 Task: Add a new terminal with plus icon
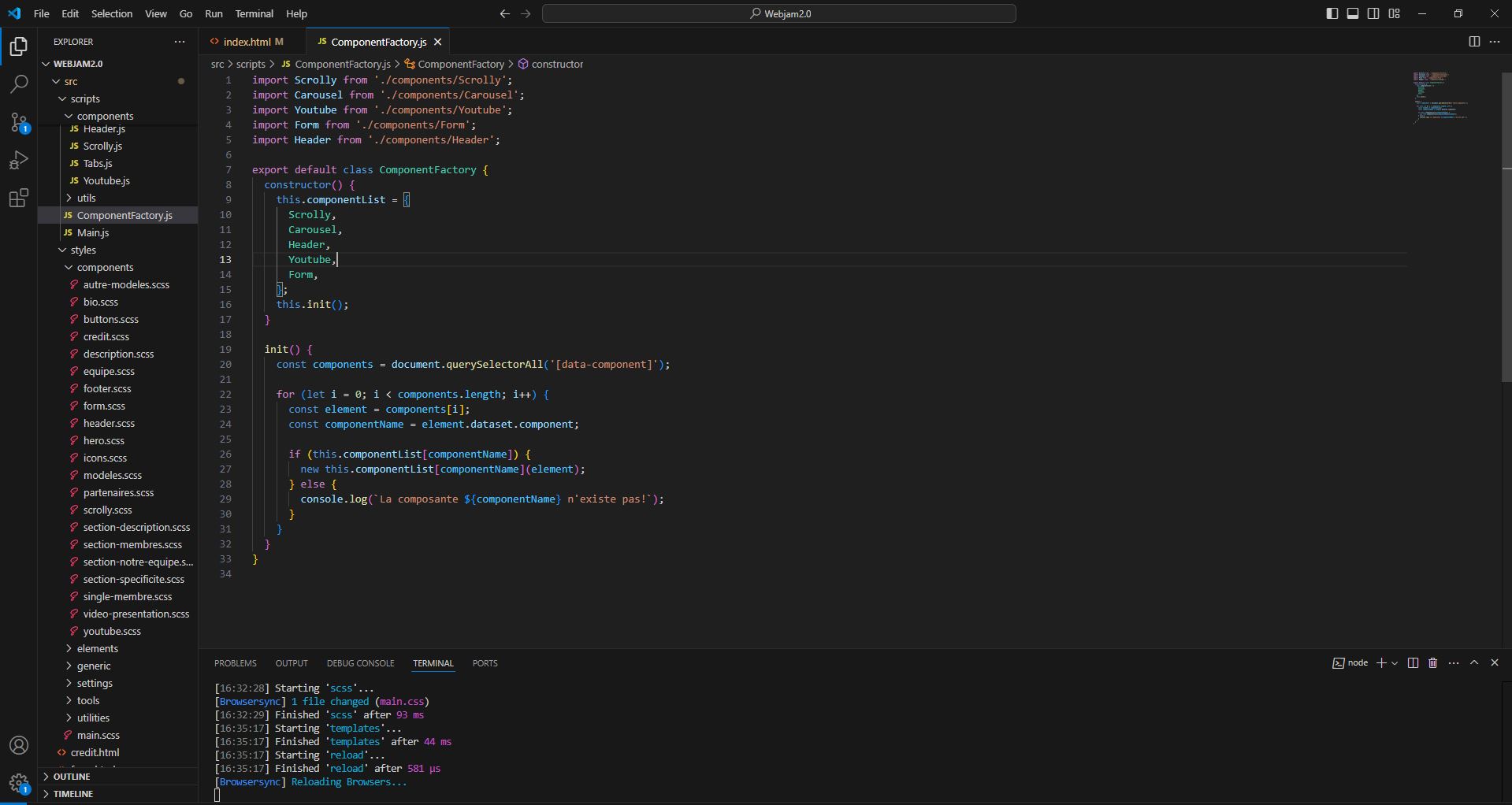point(1380,663)
